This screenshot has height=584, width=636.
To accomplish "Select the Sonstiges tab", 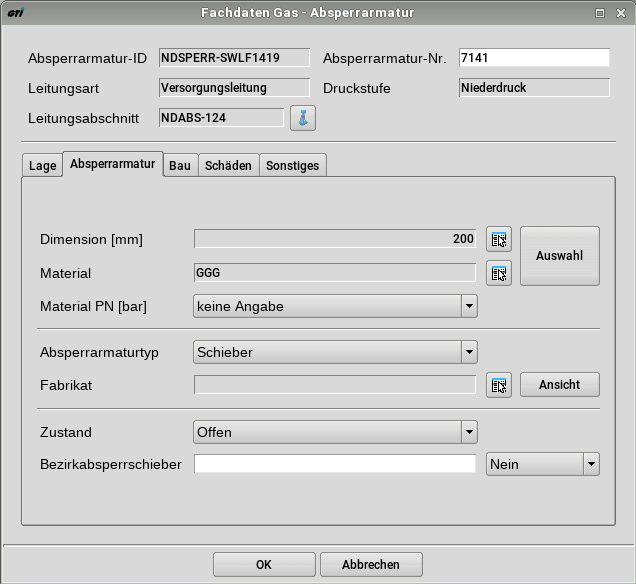I will point(292,166).
